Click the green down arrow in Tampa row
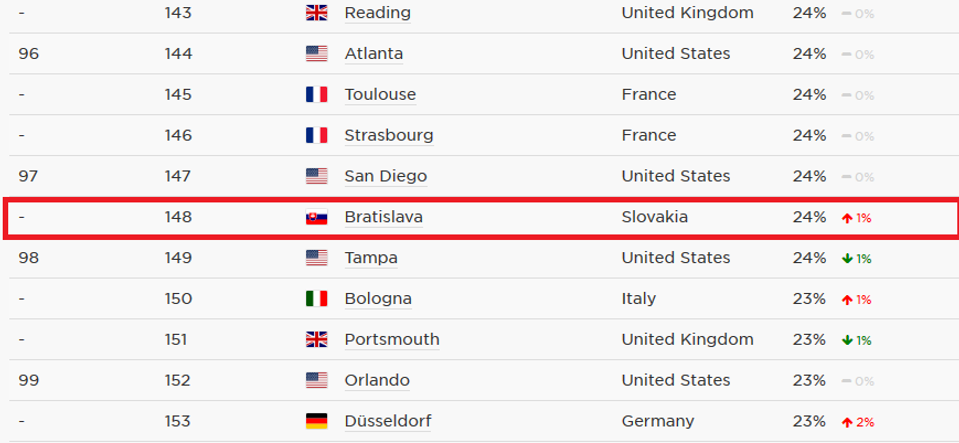This screenshot has width=959, height=443. point(847,258)
